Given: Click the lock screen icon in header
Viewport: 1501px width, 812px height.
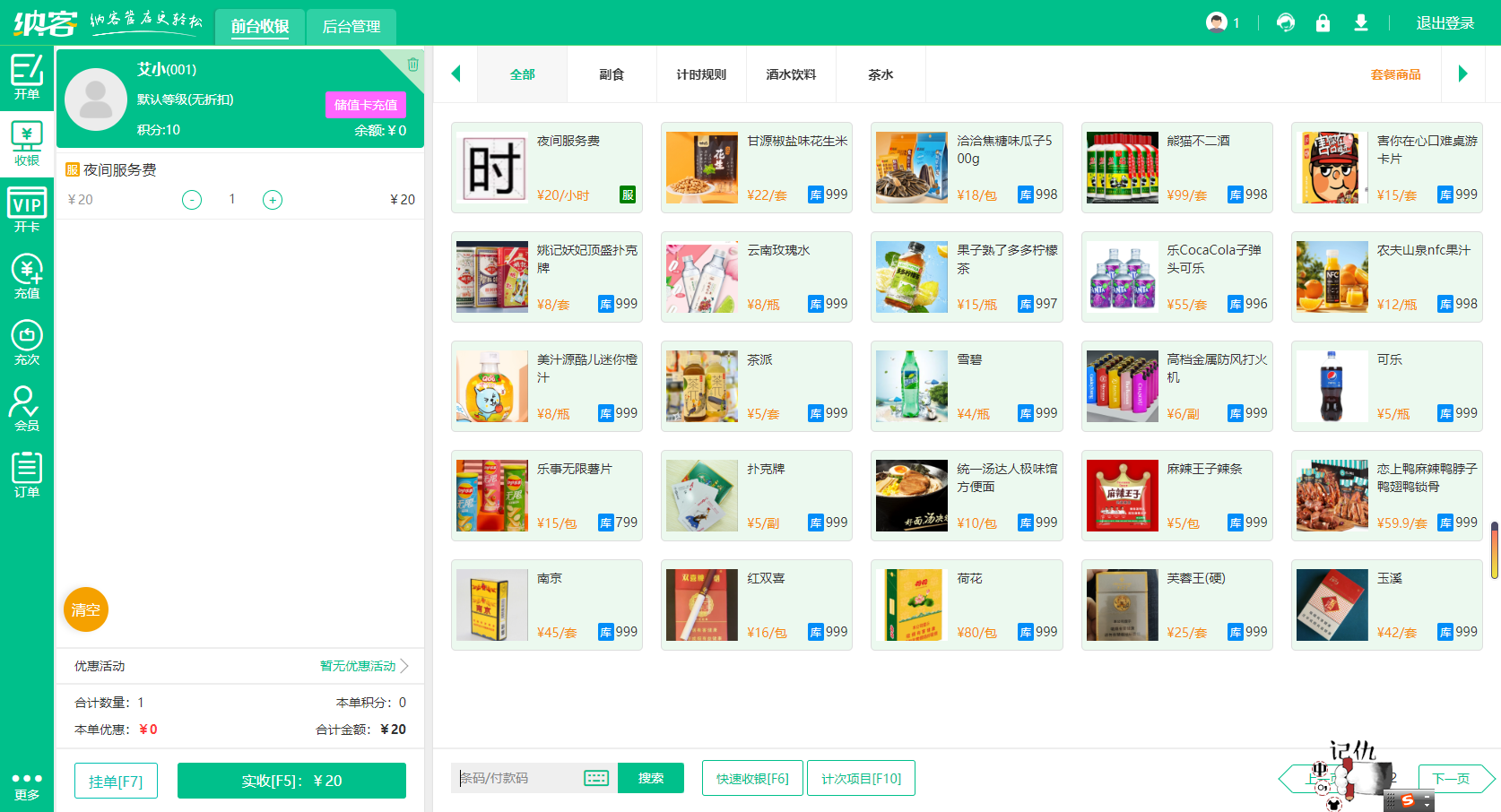Looking at the screenshot, I should click(1323, 23).
